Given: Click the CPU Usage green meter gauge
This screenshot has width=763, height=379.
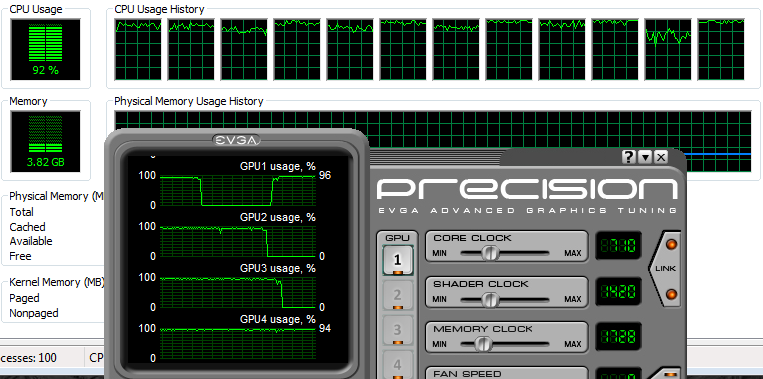Looking at the screenshot, I should pos(45,50).
